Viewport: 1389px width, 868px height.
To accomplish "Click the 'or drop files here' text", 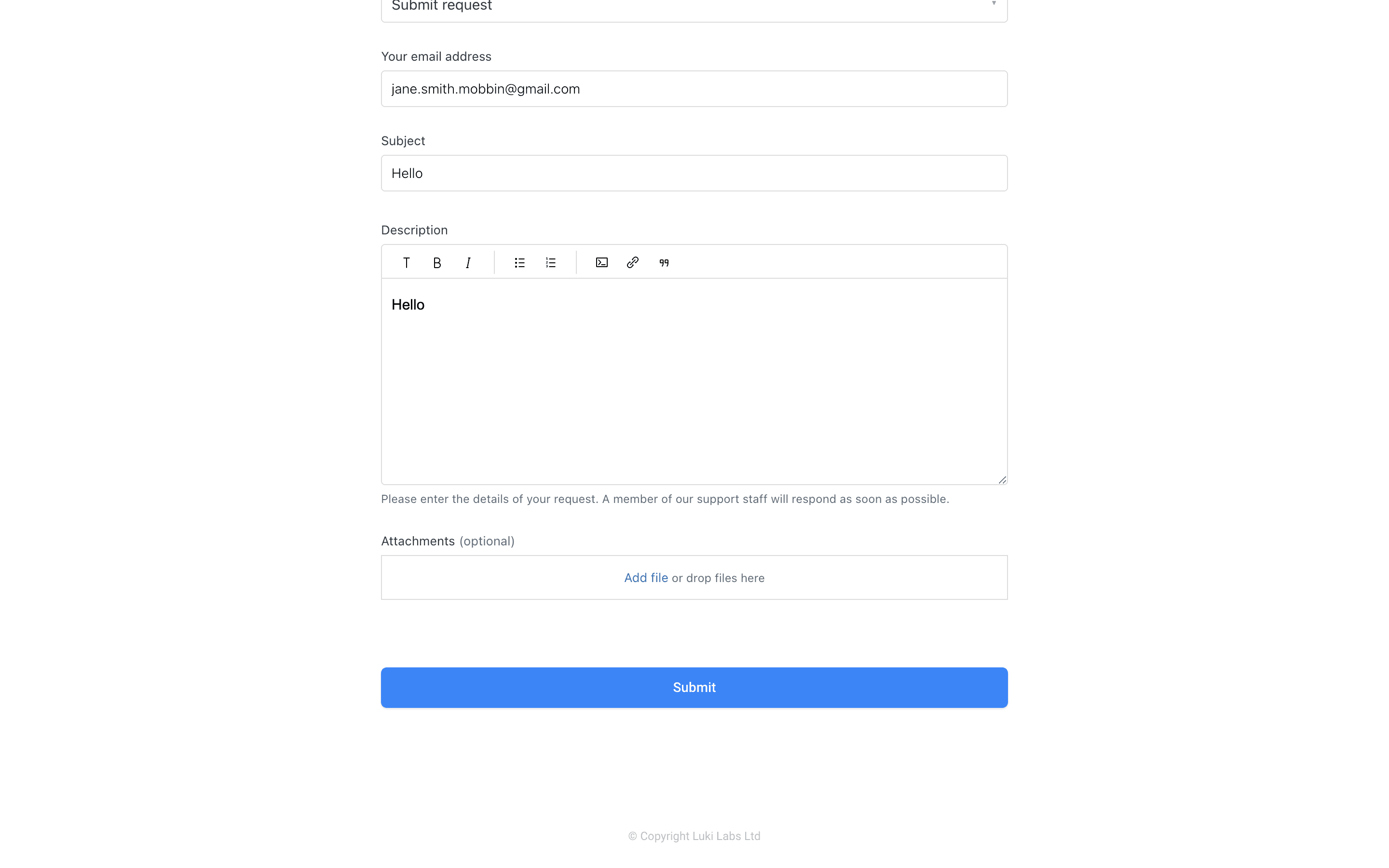I will point(718,578).
